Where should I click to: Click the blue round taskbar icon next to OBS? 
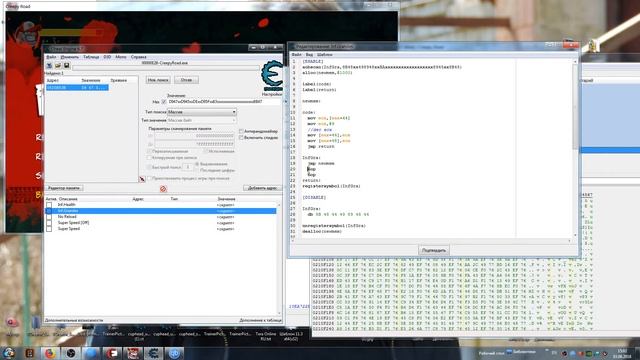click(91, 353)
